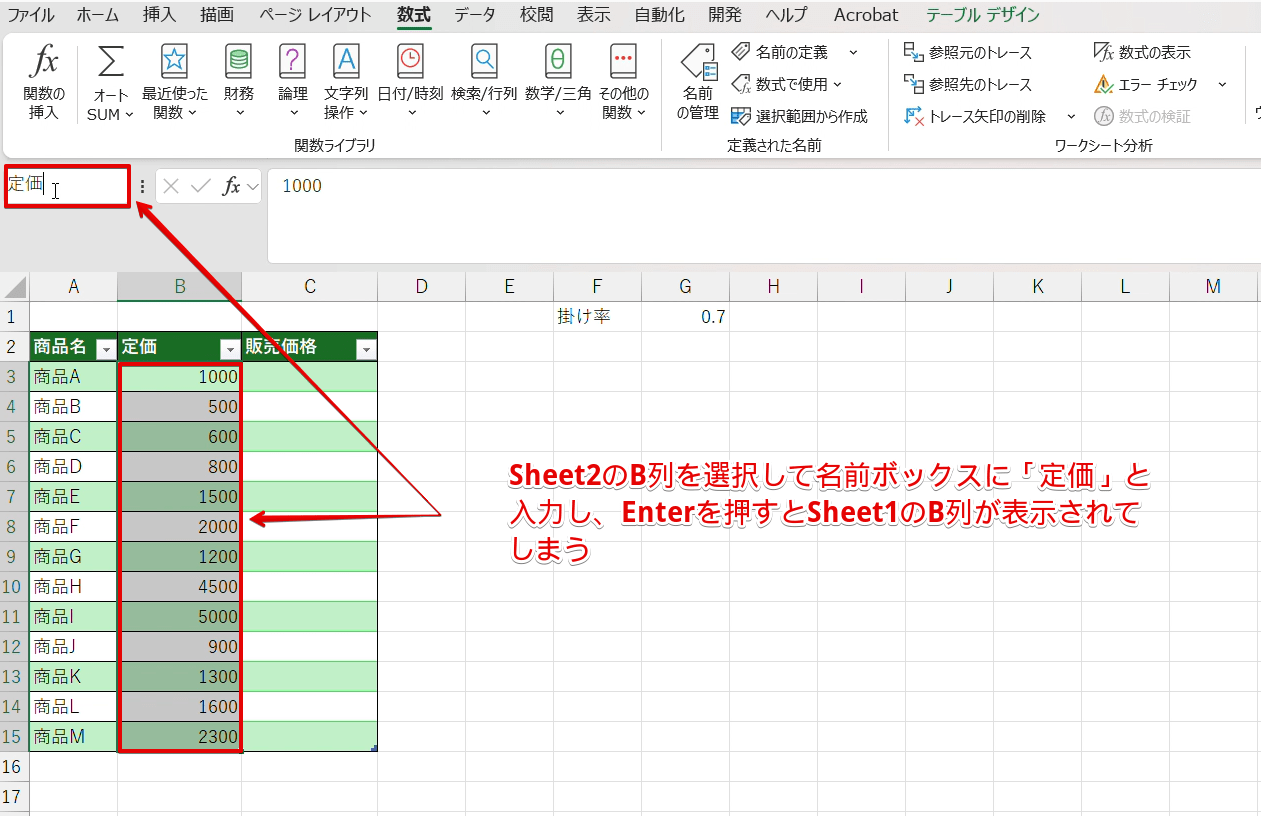This screenshot has height=816, width=1261.
Task: Switch to the 表示 tab
Action: 594,15
